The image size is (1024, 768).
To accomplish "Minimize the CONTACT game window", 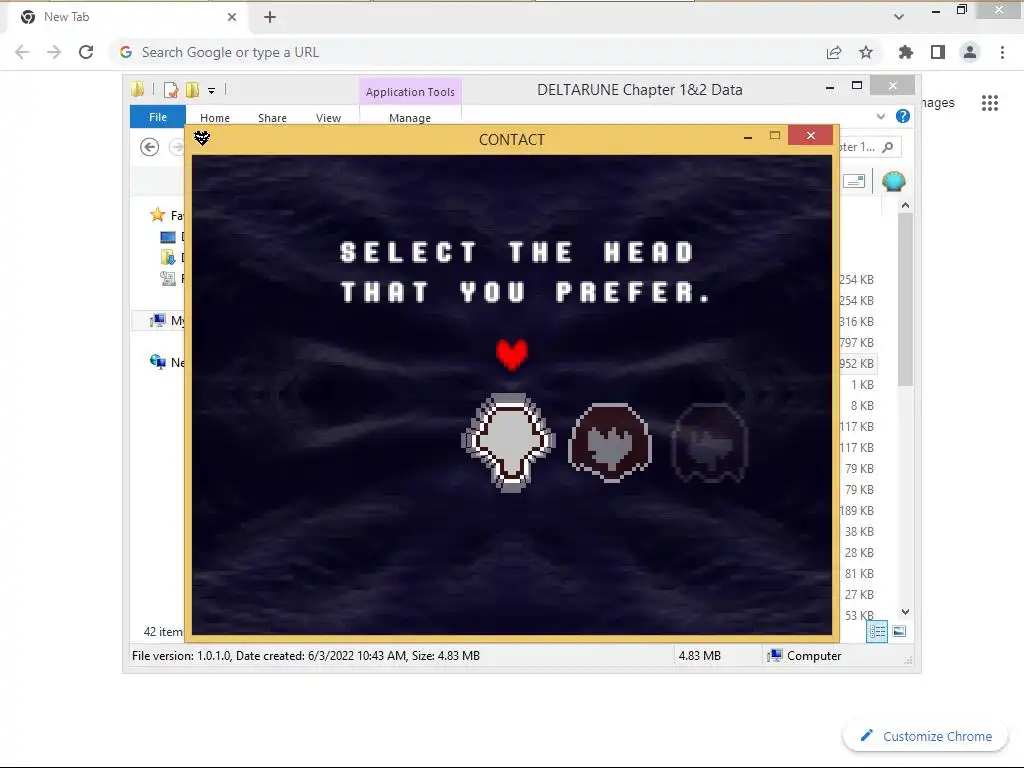I will [748, 136].
